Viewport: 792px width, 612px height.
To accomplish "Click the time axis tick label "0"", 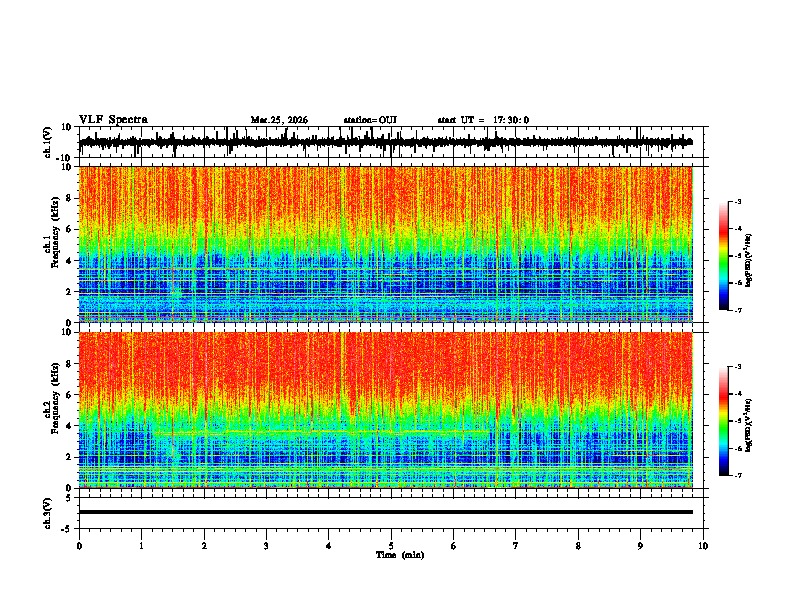I will pos(79,546).
